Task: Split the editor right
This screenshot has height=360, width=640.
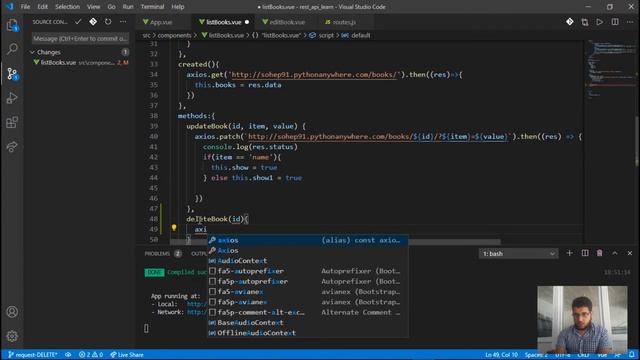Action: pos(615,22)
